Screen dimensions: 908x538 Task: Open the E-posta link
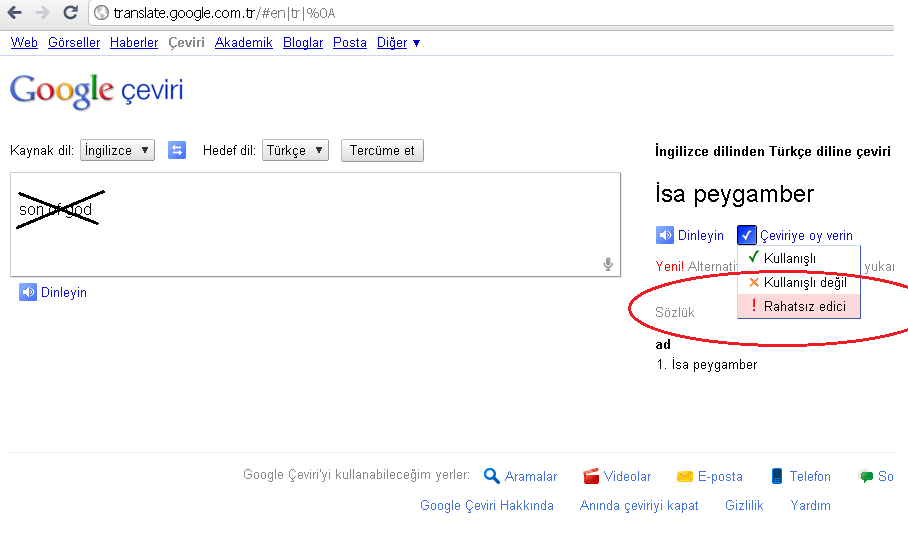pyautogui.click(x=720, y=476)
